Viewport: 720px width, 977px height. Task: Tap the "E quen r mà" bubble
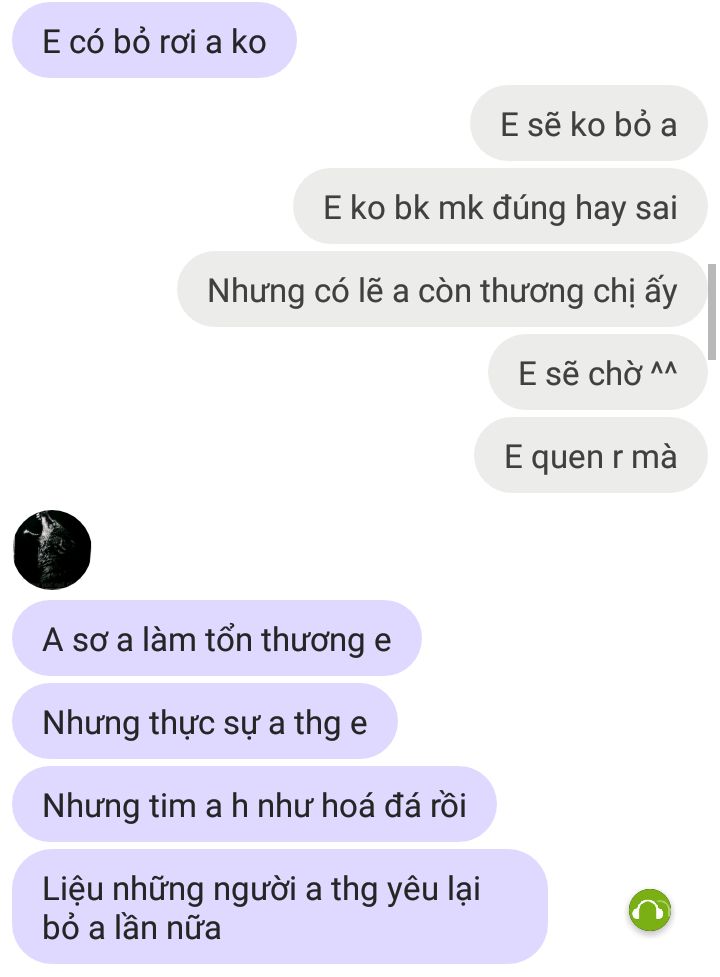591,455
